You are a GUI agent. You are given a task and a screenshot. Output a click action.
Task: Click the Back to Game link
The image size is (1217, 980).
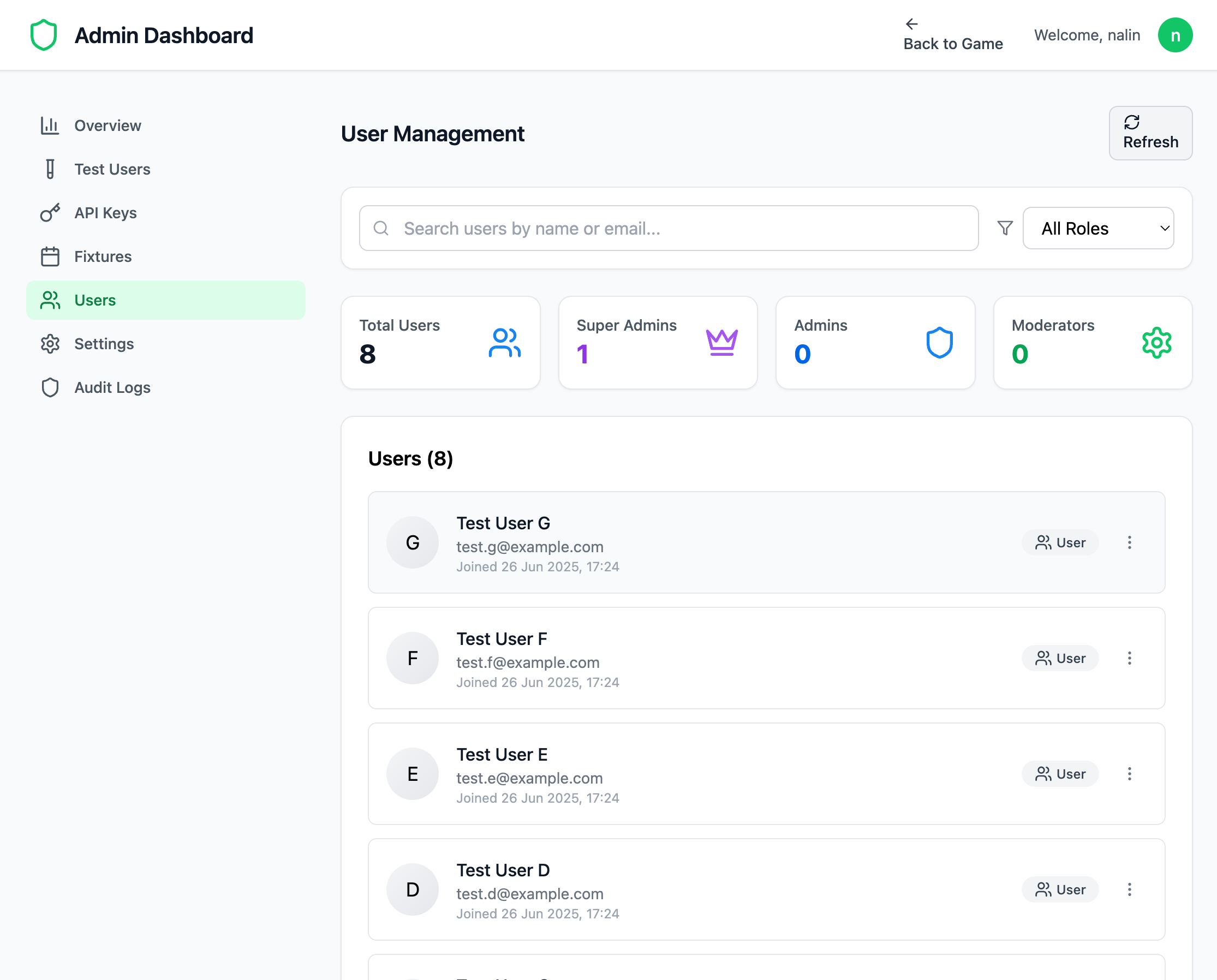(952, 35)
